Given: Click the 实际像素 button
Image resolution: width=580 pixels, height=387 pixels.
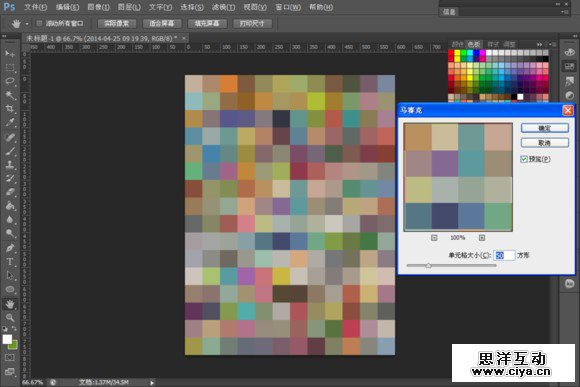Looking at the screenshot, I should [x=117, y=23].
